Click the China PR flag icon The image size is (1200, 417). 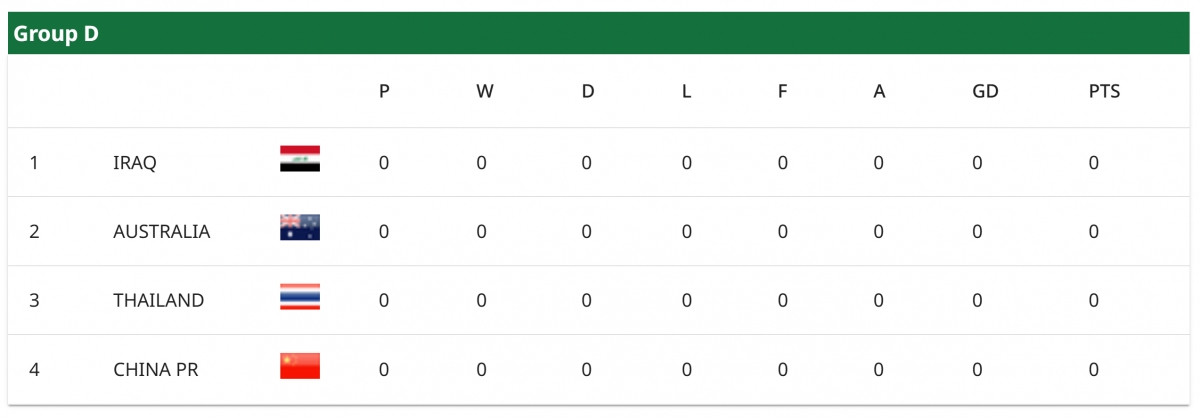300,366
